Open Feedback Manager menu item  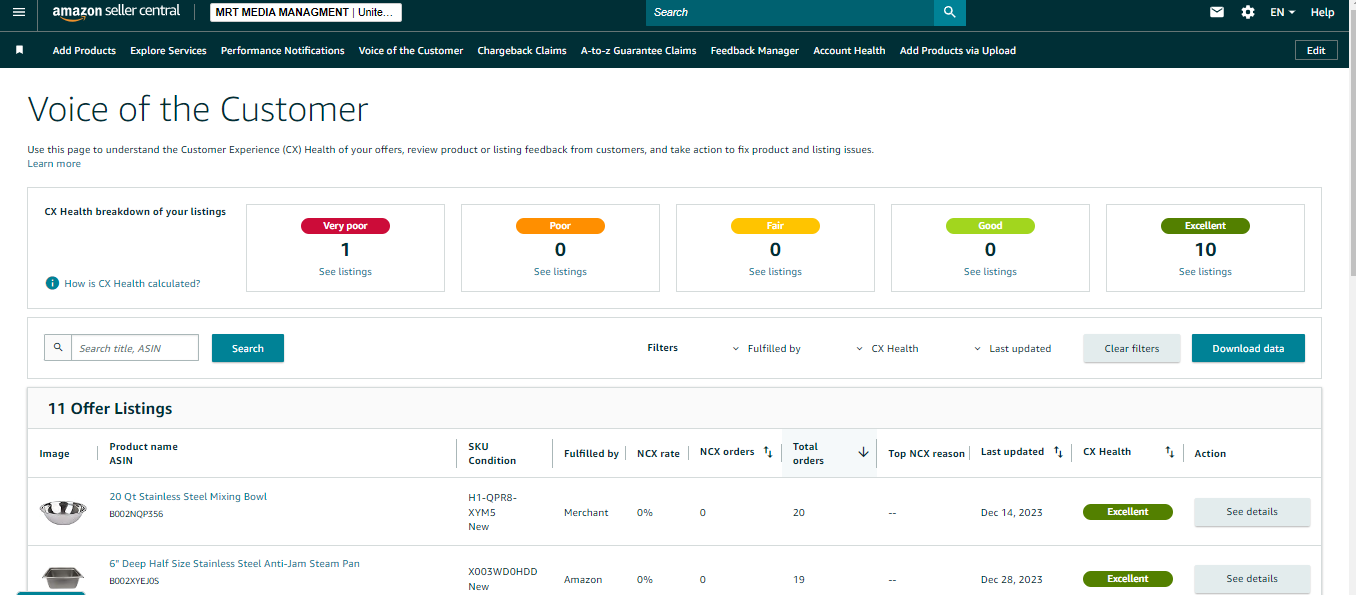click(755, 50)
